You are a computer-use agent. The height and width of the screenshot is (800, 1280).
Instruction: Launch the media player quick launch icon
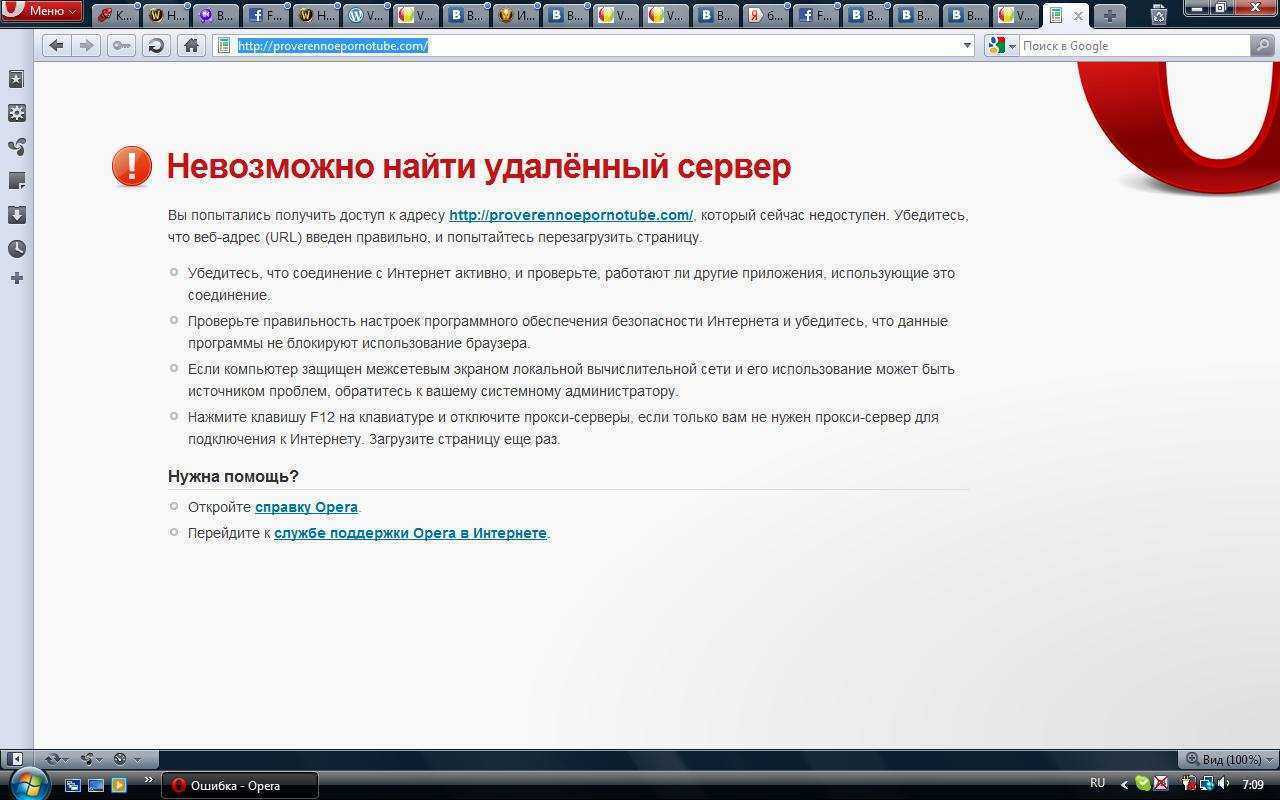pos(119,785)
